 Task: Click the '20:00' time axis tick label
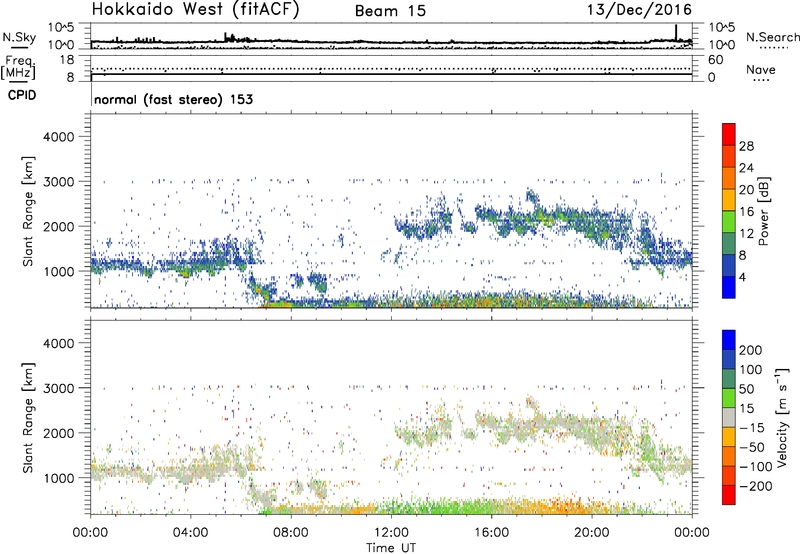(591, 532)
